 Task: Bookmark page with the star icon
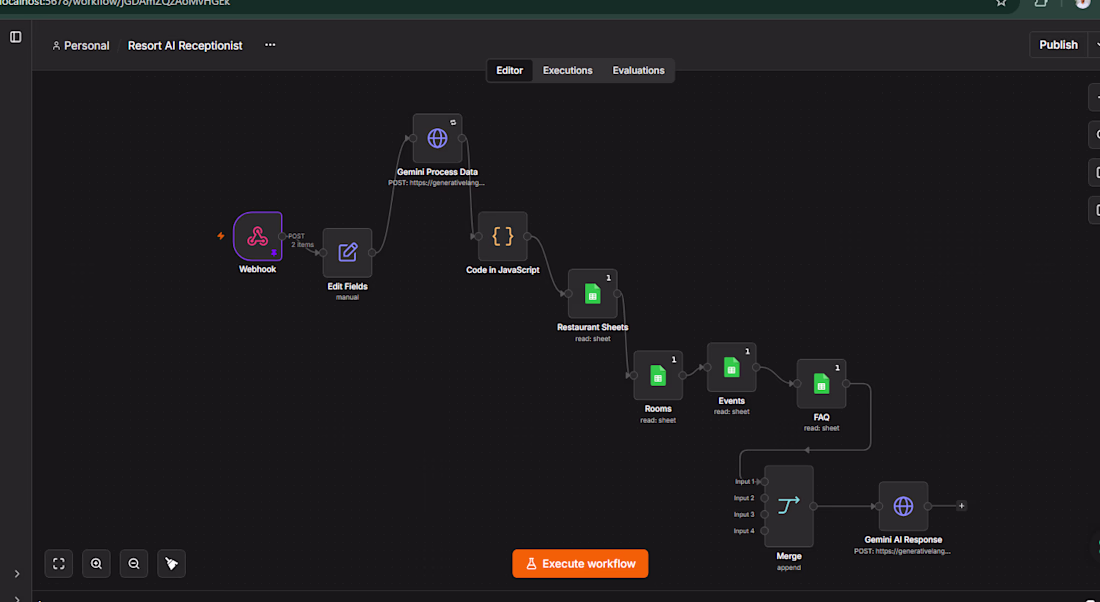click(x=1001, y=3)
